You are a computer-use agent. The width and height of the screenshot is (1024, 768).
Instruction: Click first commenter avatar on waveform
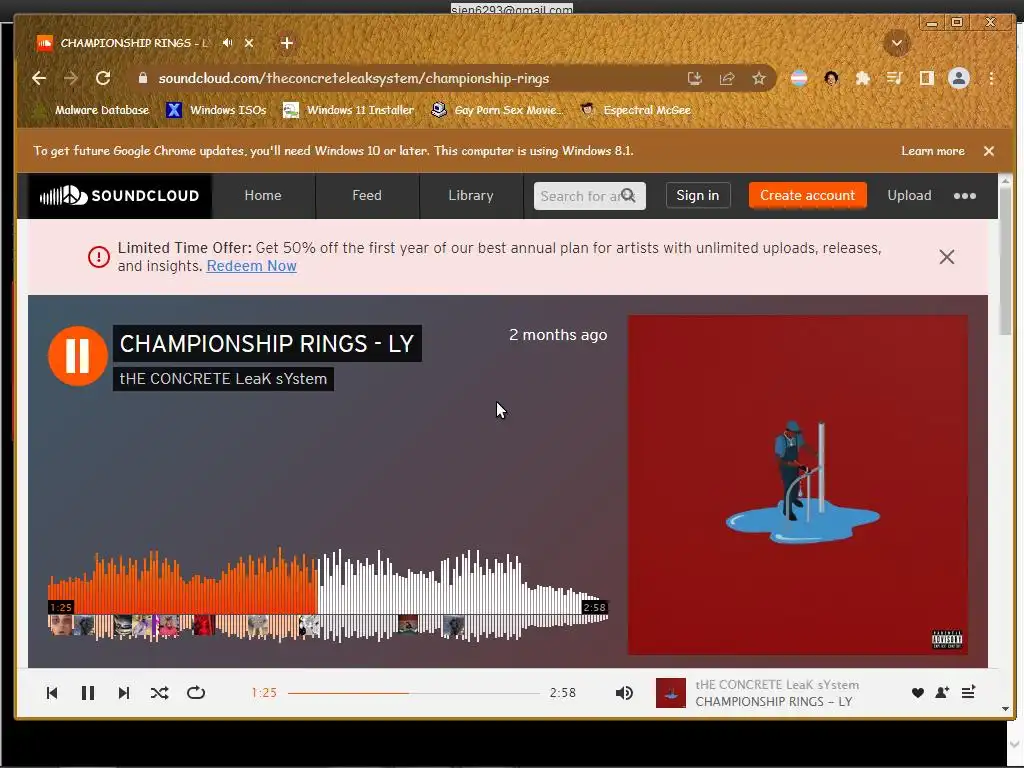(x=61, y=626)
